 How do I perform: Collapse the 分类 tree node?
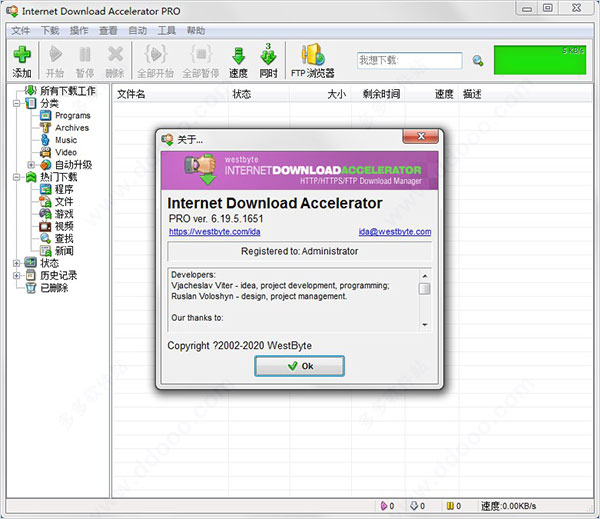coord(16,103)
